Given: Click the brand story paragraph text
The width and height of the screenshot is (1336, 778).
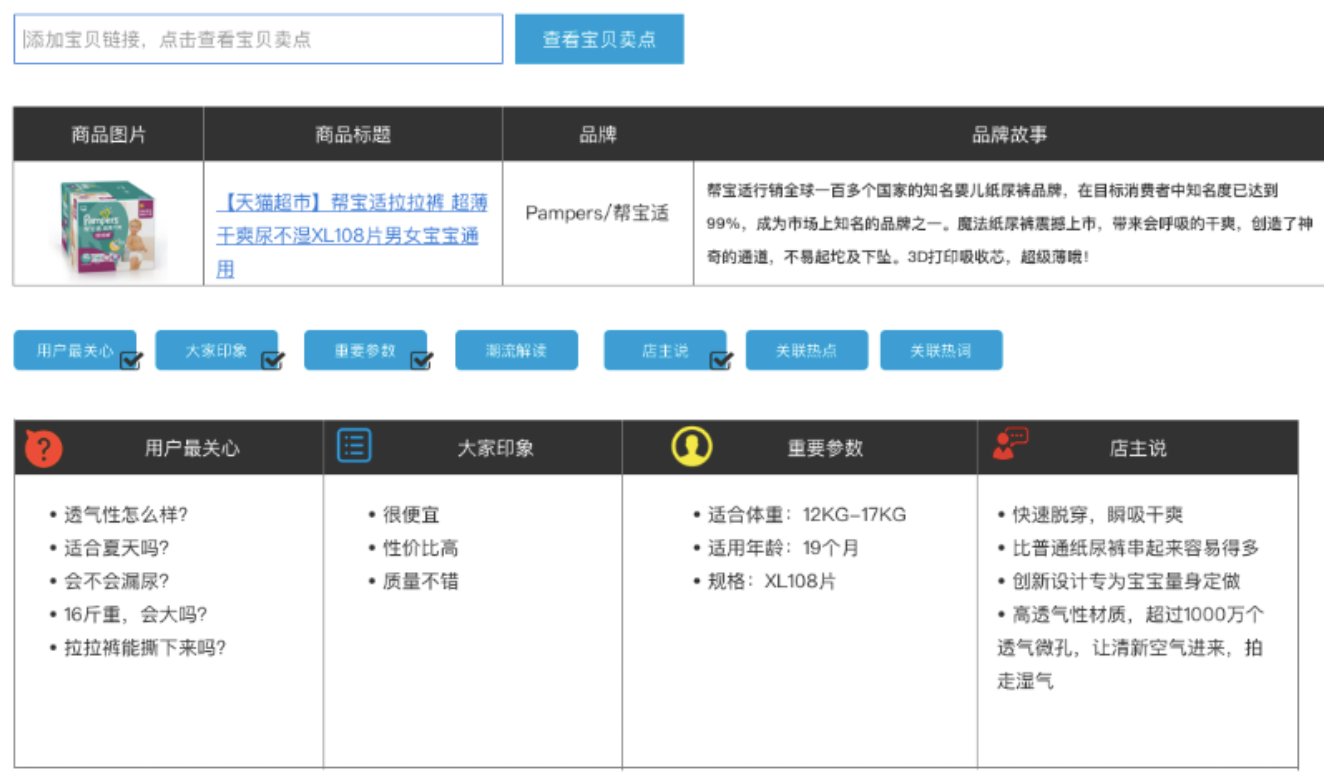Looking at the screenshot, I should coord(1009,223).
